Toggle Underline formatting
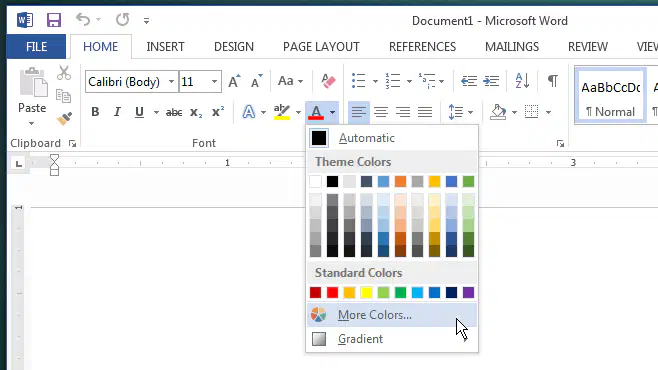 (x=139, y=112)
